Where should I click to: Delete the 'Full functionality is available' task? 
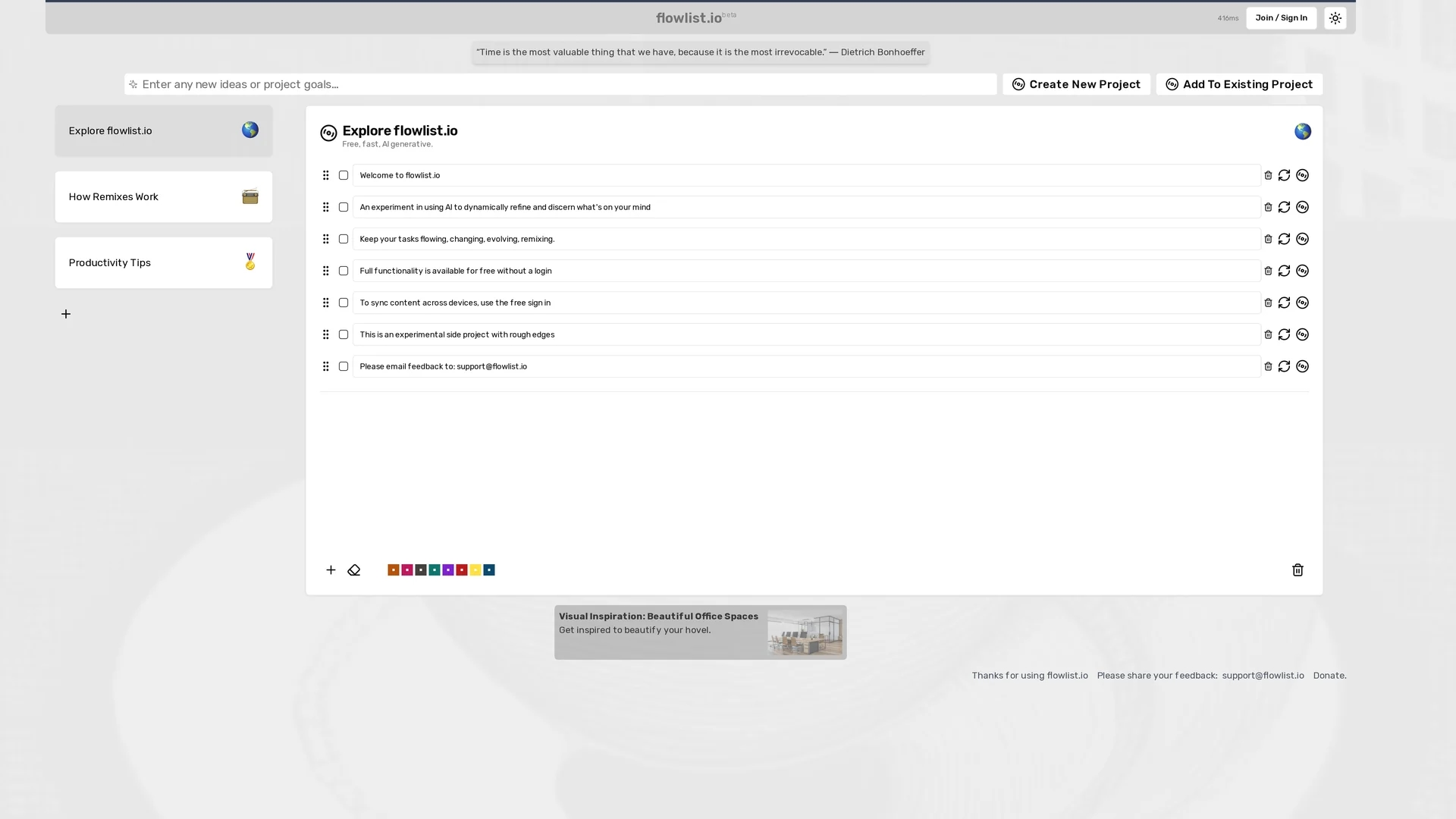click(1268, 271)
